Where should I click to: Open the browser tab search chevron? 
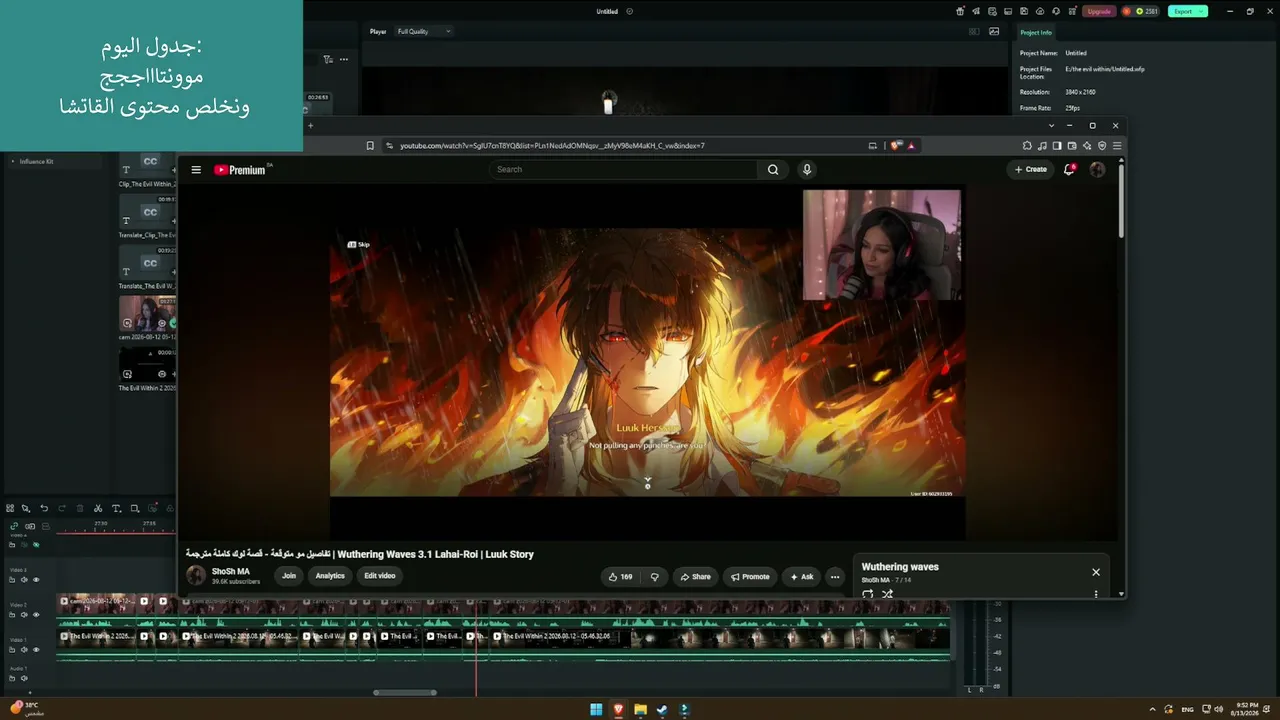point(1051,126)
